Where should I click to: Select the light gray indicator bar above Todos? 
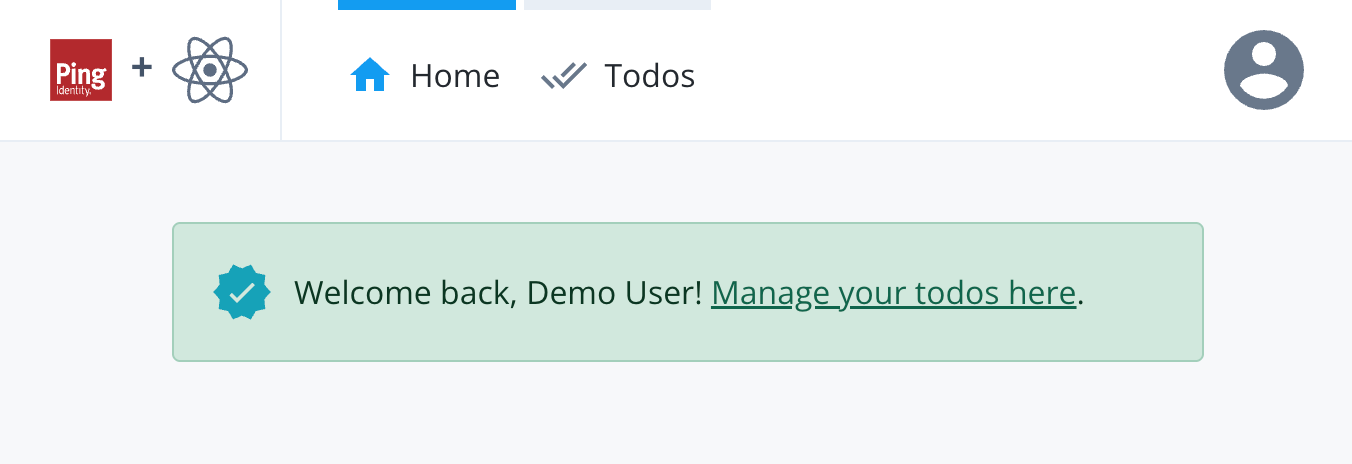pos(617,5)
